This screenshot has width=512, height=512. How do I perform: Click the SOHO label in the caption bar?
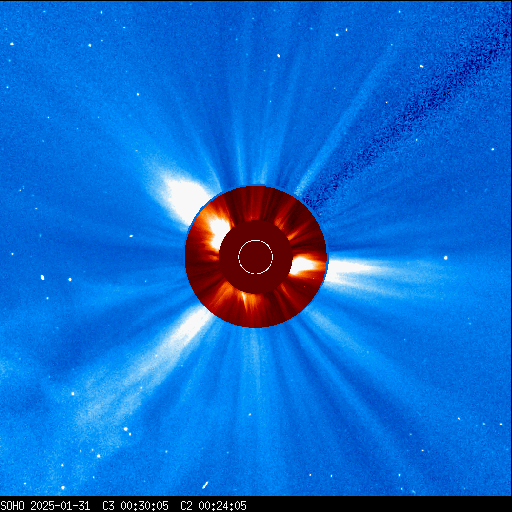pos(12,506)
